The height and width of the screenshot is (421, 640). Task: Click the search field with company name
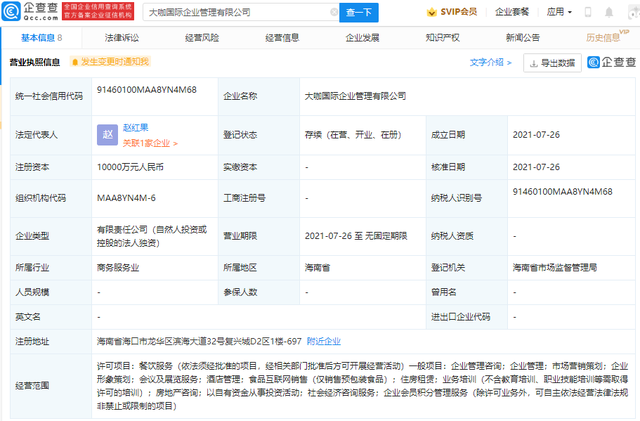(x=241, y=12)
